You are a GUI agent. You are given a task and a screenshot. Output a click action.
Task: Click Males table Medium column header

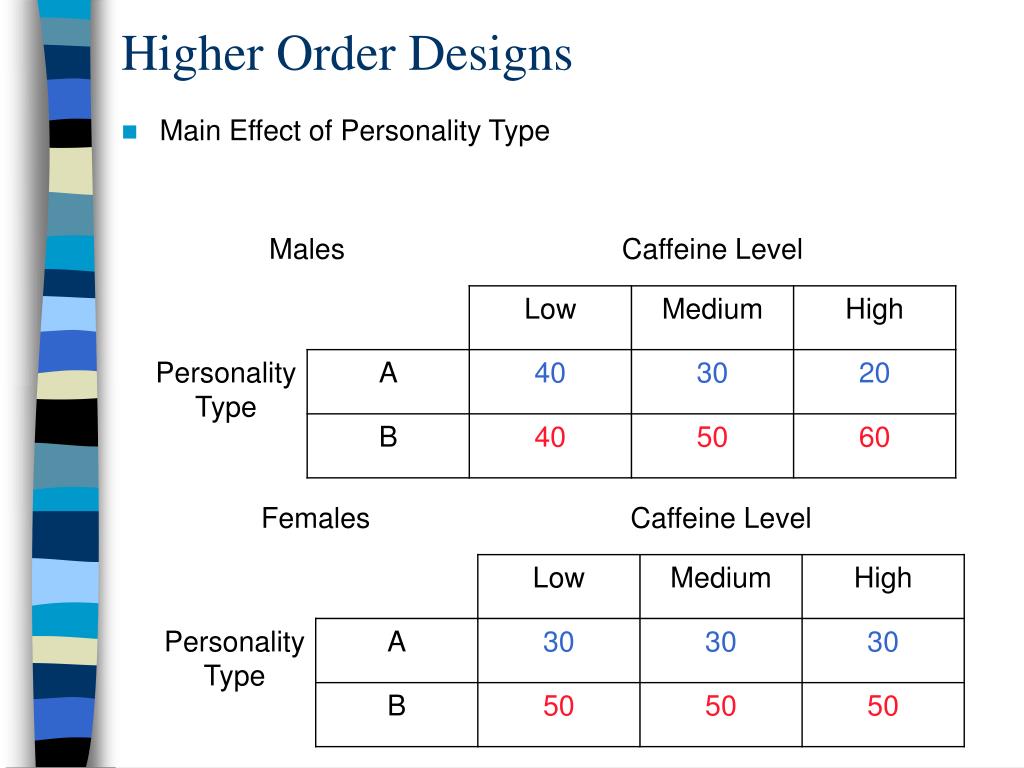(x=712, y=317)
